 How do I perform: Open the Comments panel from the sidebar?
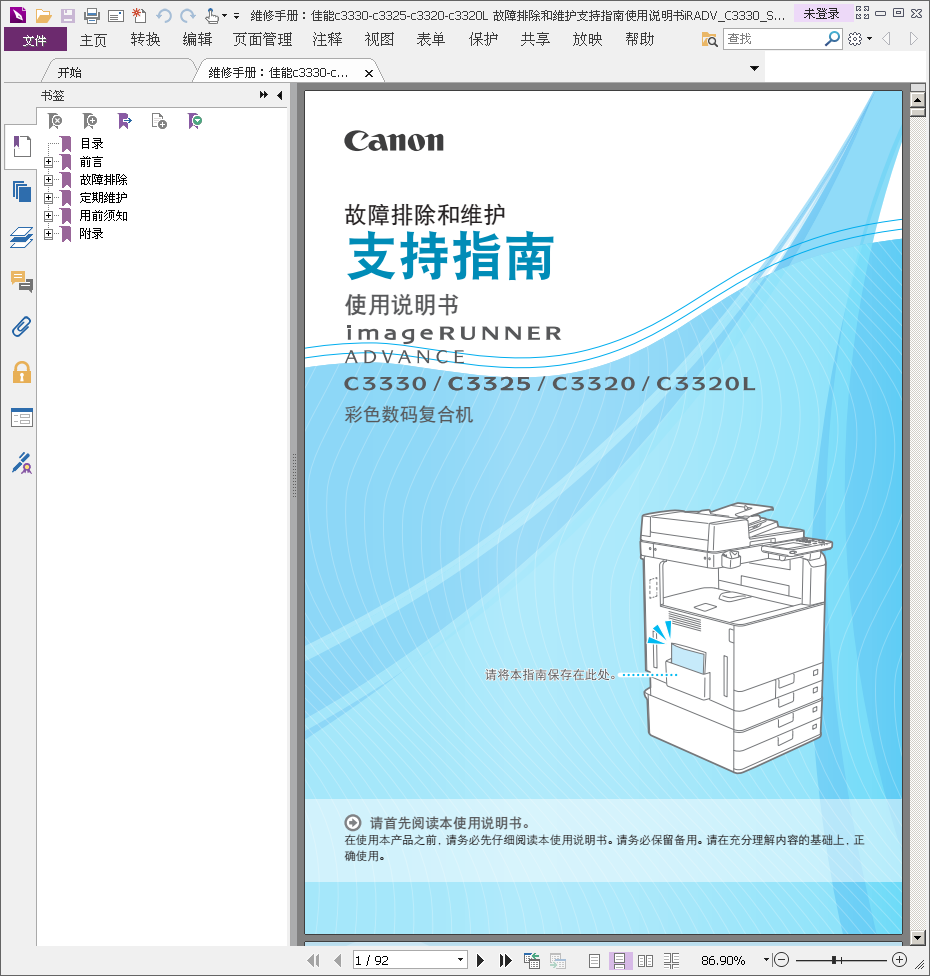pos(22,282)
